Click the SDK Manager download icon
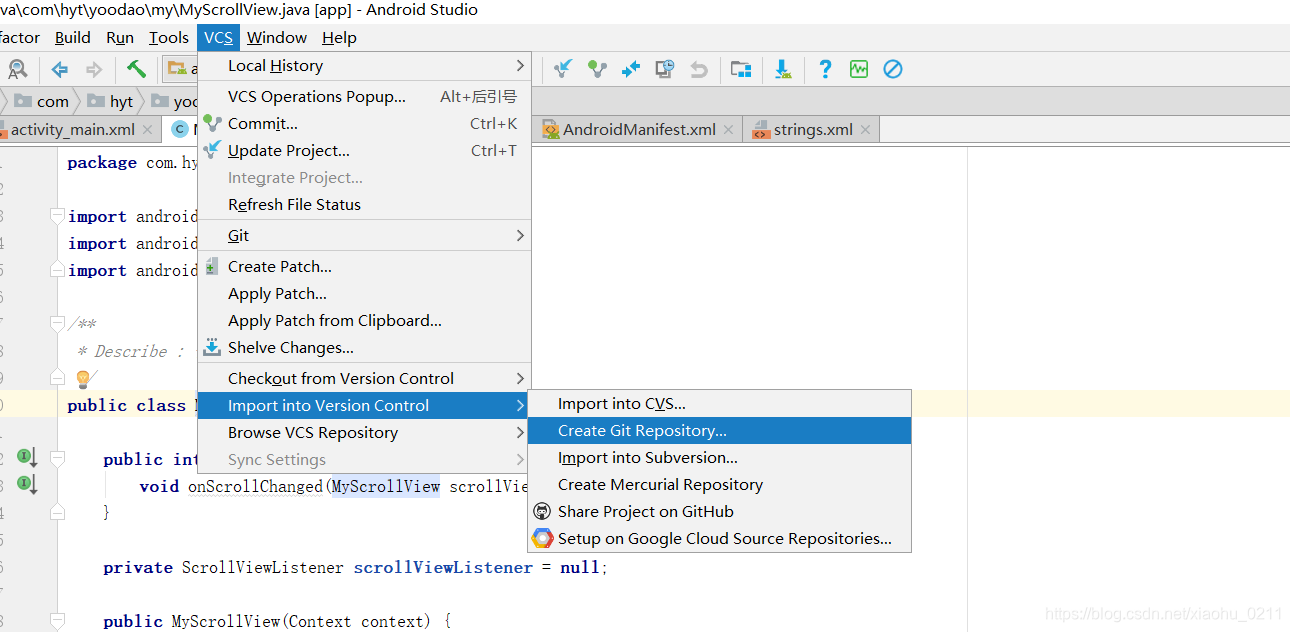The image size is (1290, 632). 783,69
